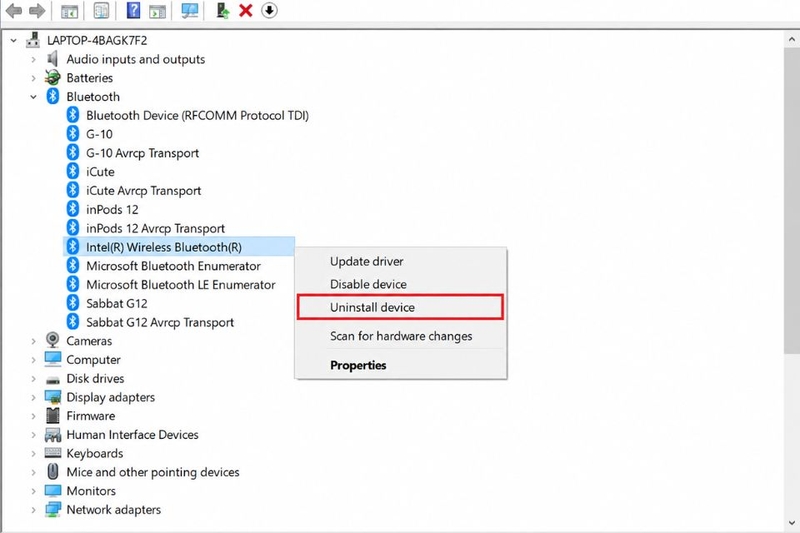Click the Batteries category icon
This screenshot has width=800, height=533.
[52, 78]
